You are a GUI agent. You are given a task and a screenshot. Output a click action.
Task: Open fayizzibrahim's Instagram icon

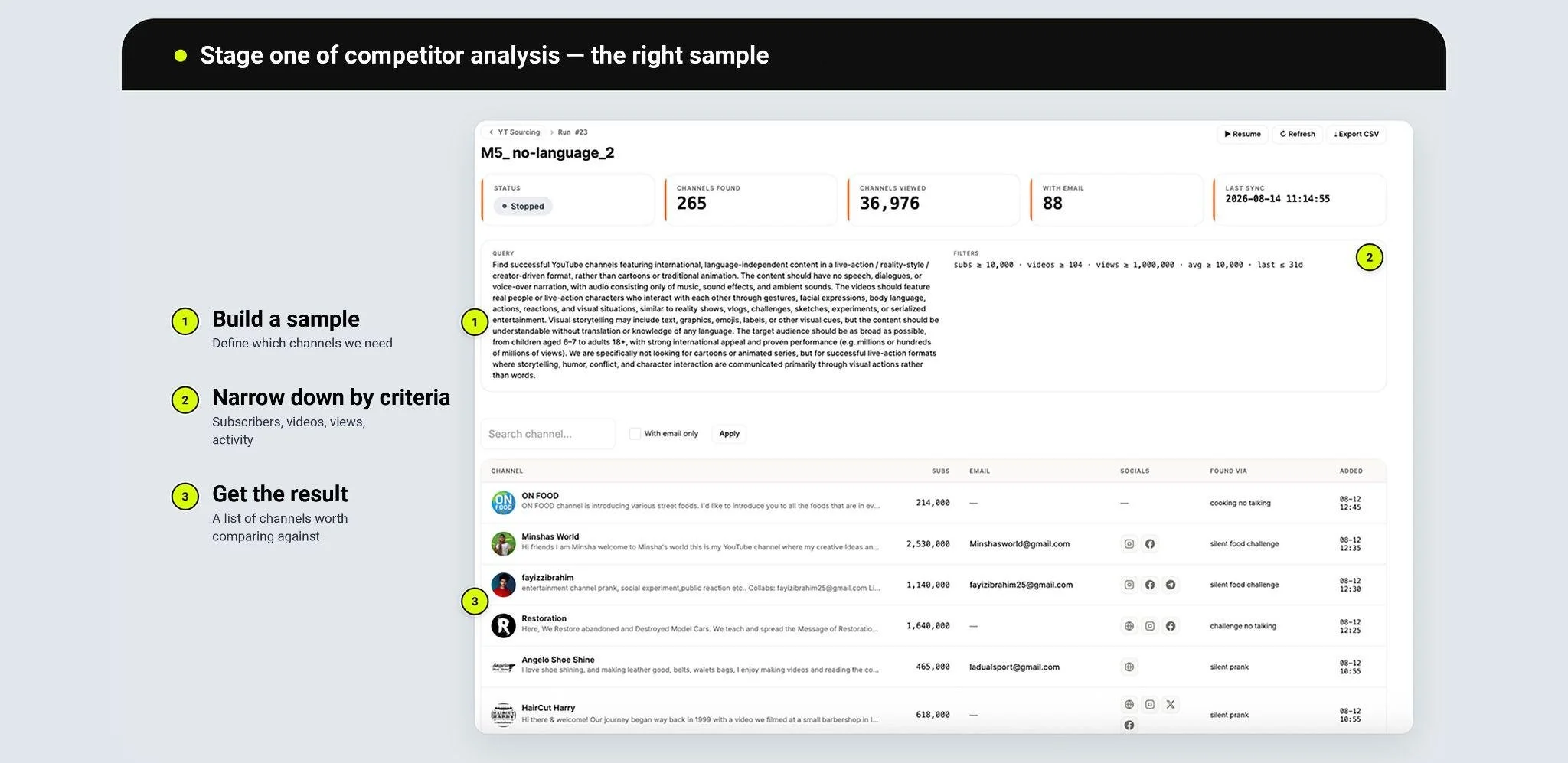(x=1129, y=585)
